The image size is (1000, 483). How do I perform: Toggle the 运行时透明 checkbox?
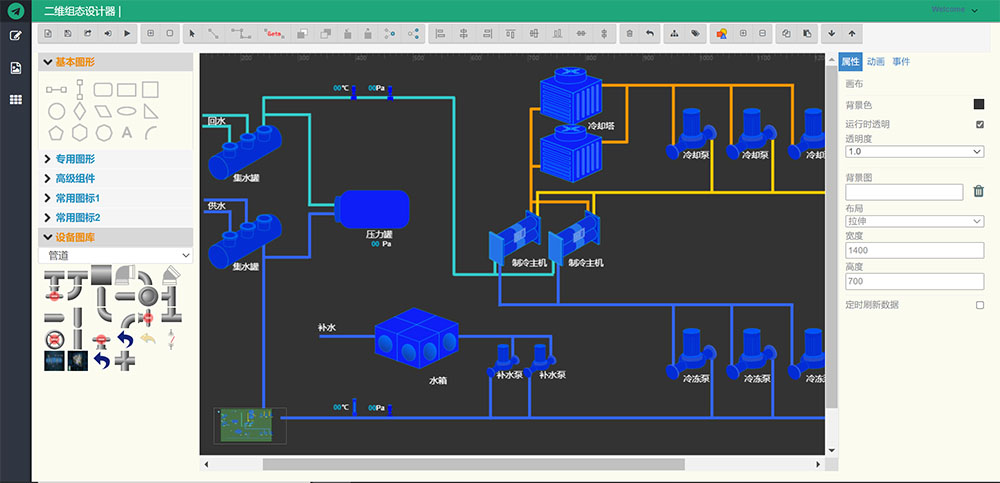pos(980,124)
